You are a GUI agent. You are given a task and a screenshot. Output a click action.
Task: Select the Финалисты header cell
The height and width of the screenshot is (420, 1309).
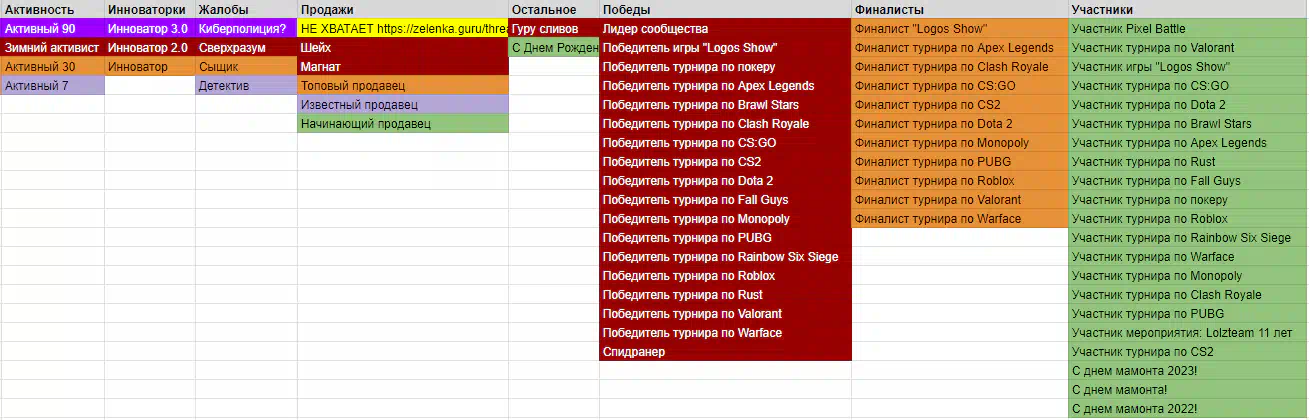pos(960,9)
